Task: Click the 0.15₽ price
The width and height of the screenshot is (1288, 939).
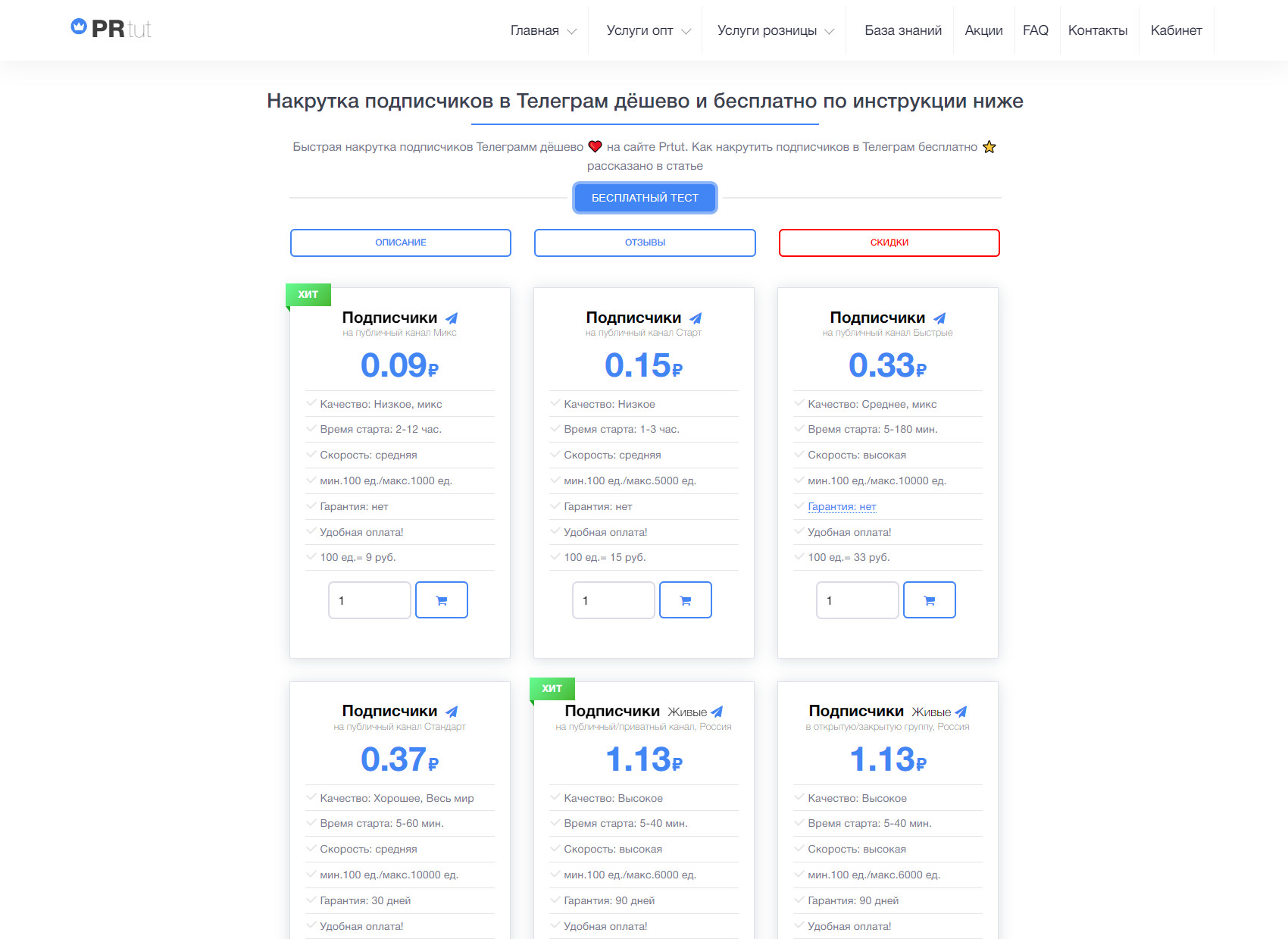Action: click(644, 365)
